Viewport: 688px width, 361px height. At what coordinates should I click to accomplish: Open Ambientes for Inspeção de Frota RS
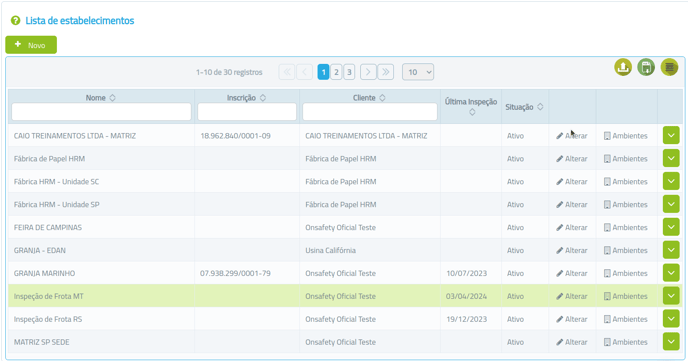(626, 319)
